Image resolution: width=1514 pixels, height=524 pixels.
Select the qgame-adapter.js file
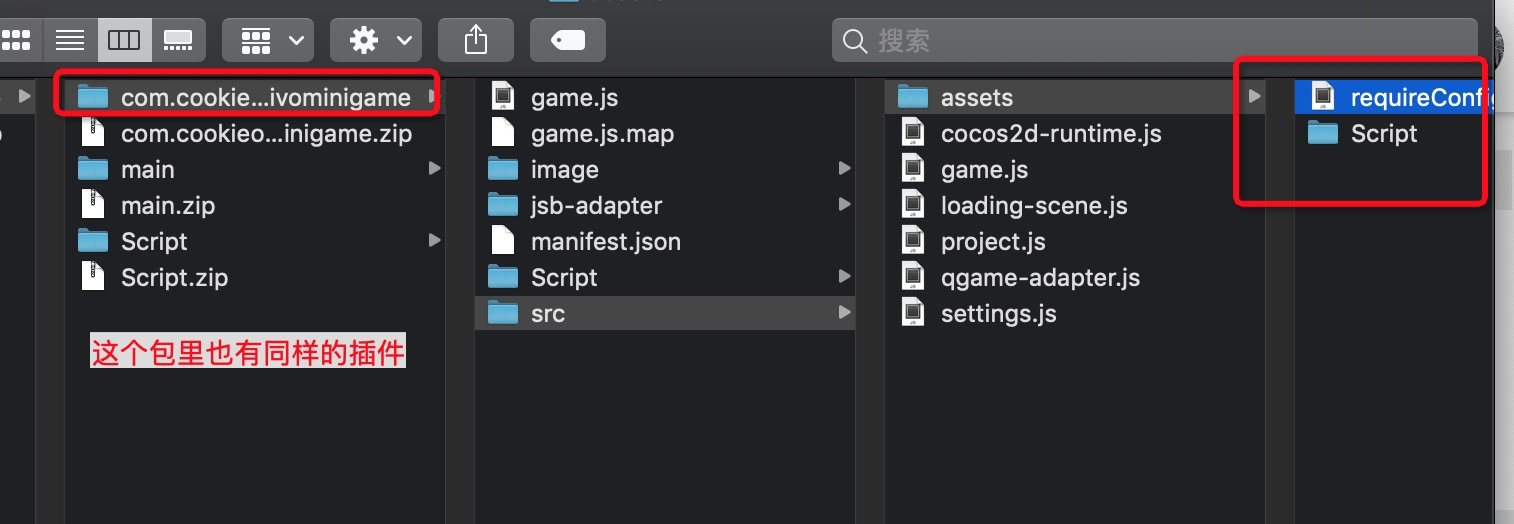[x=1040, y=277]
